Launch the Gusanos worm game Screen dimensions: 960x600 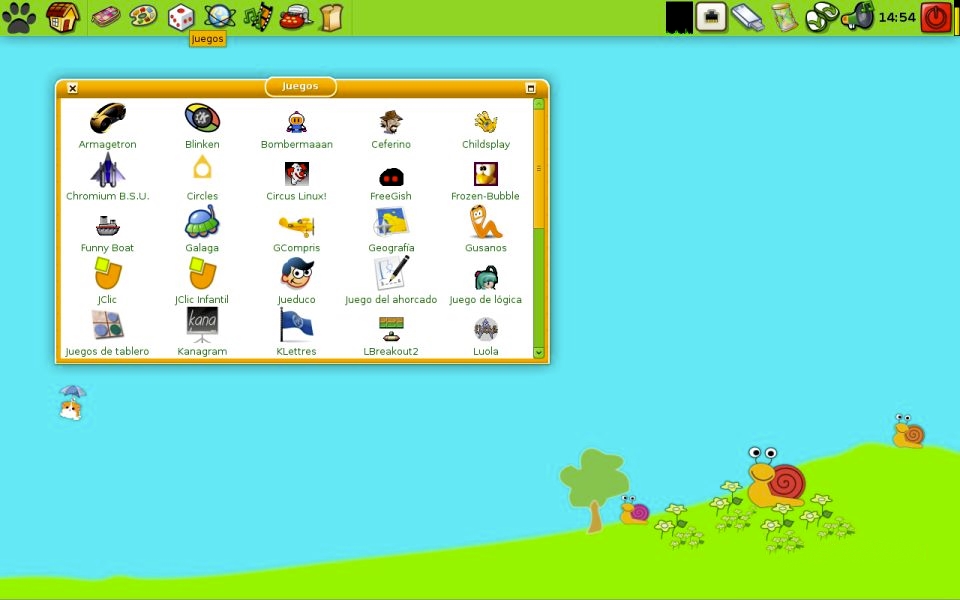point(486,222)
